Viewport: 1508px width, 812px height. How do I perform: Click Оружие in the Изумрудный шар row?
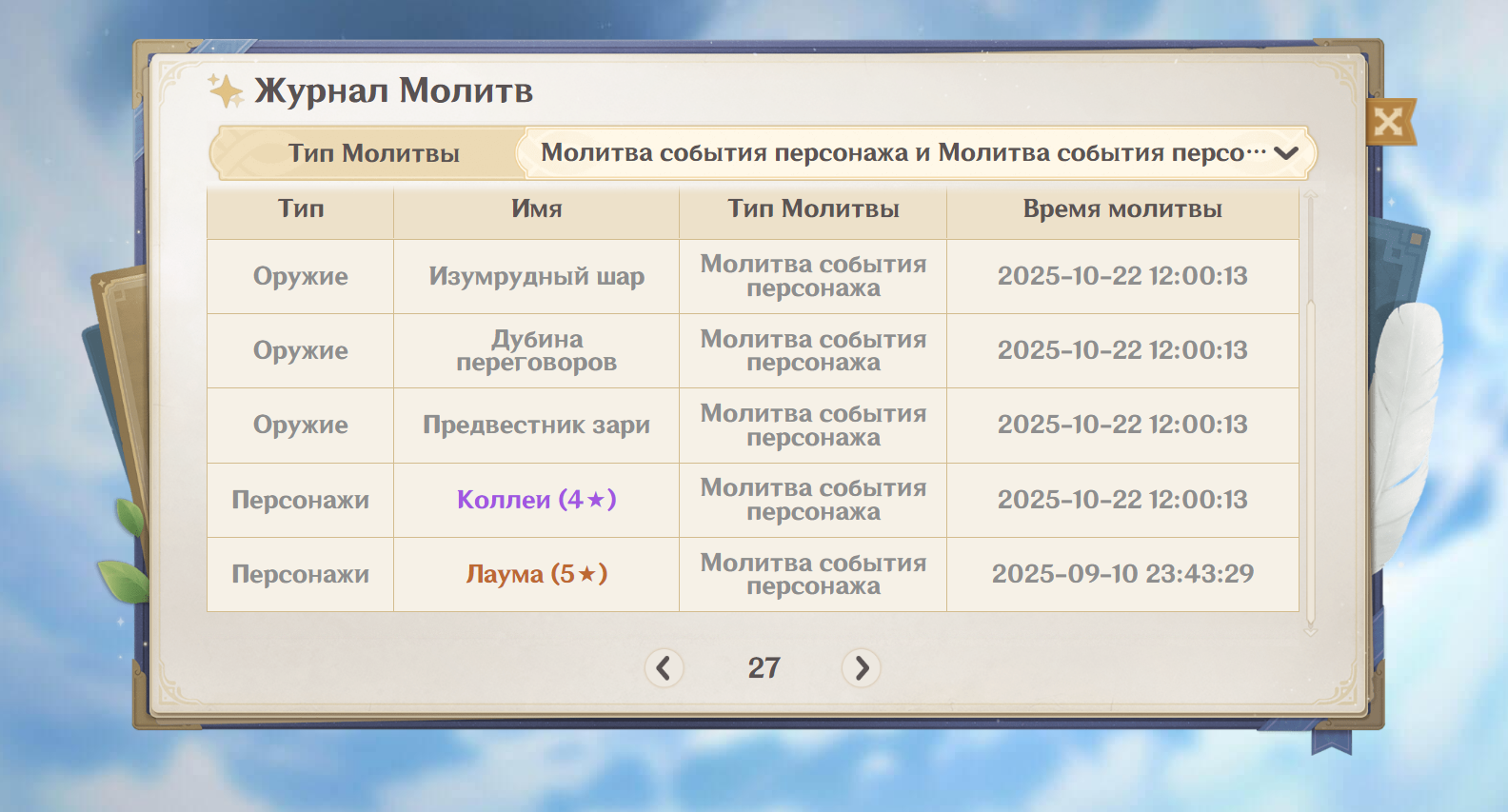click(301, 276)
